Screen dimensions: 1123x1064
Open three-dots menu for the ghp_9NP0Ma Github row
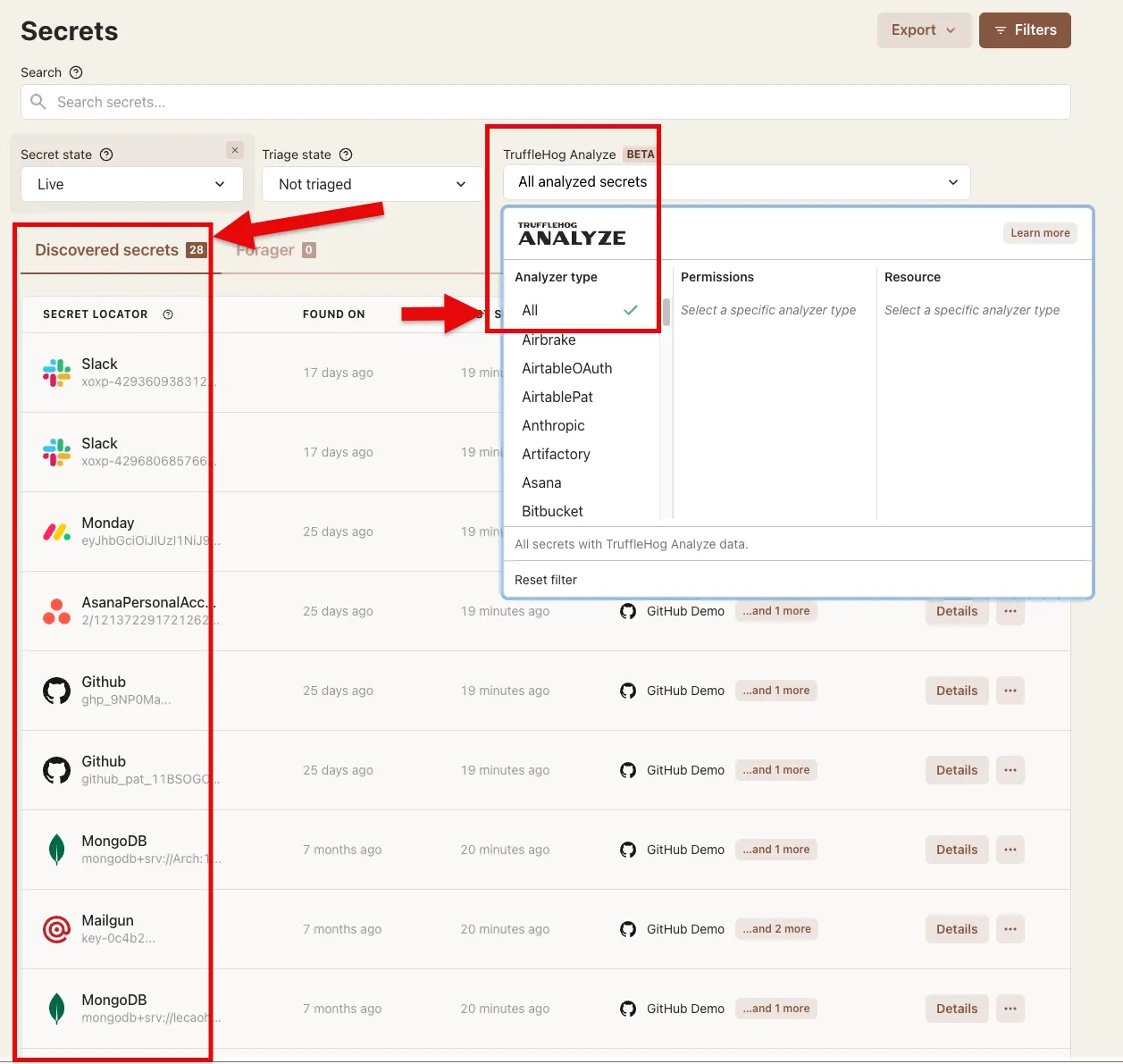[x=1010, y=691]
